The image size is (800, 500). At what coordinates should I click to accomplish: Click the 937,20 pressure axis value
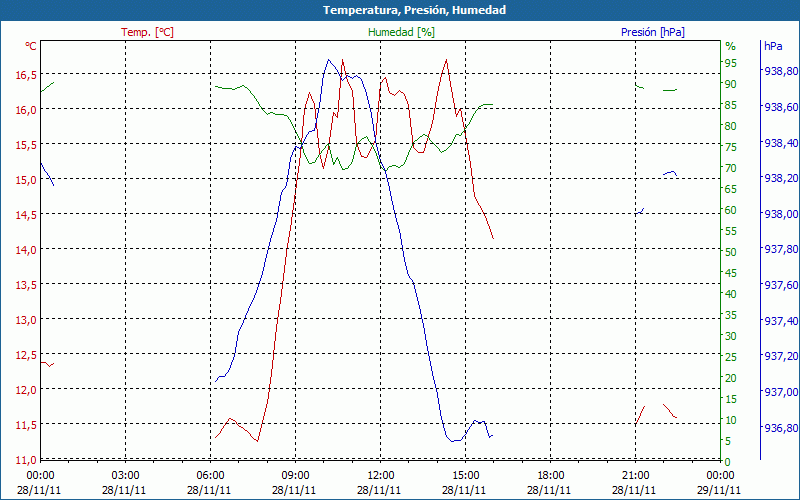coord(781,356)
